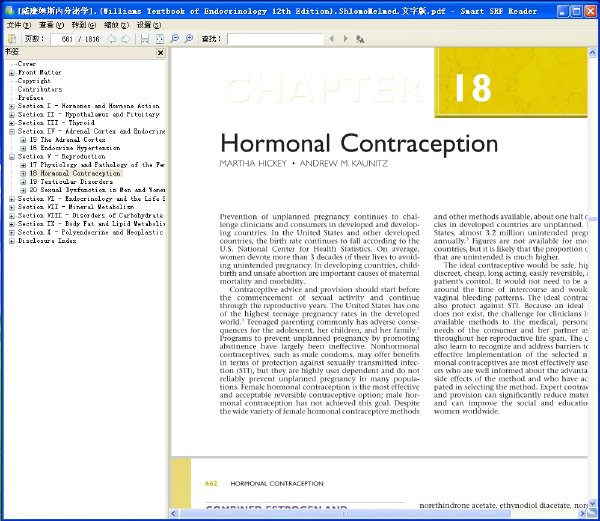Select the Copyright bookmark
Screen dimensions: 600x521
(x=34, y=81)
